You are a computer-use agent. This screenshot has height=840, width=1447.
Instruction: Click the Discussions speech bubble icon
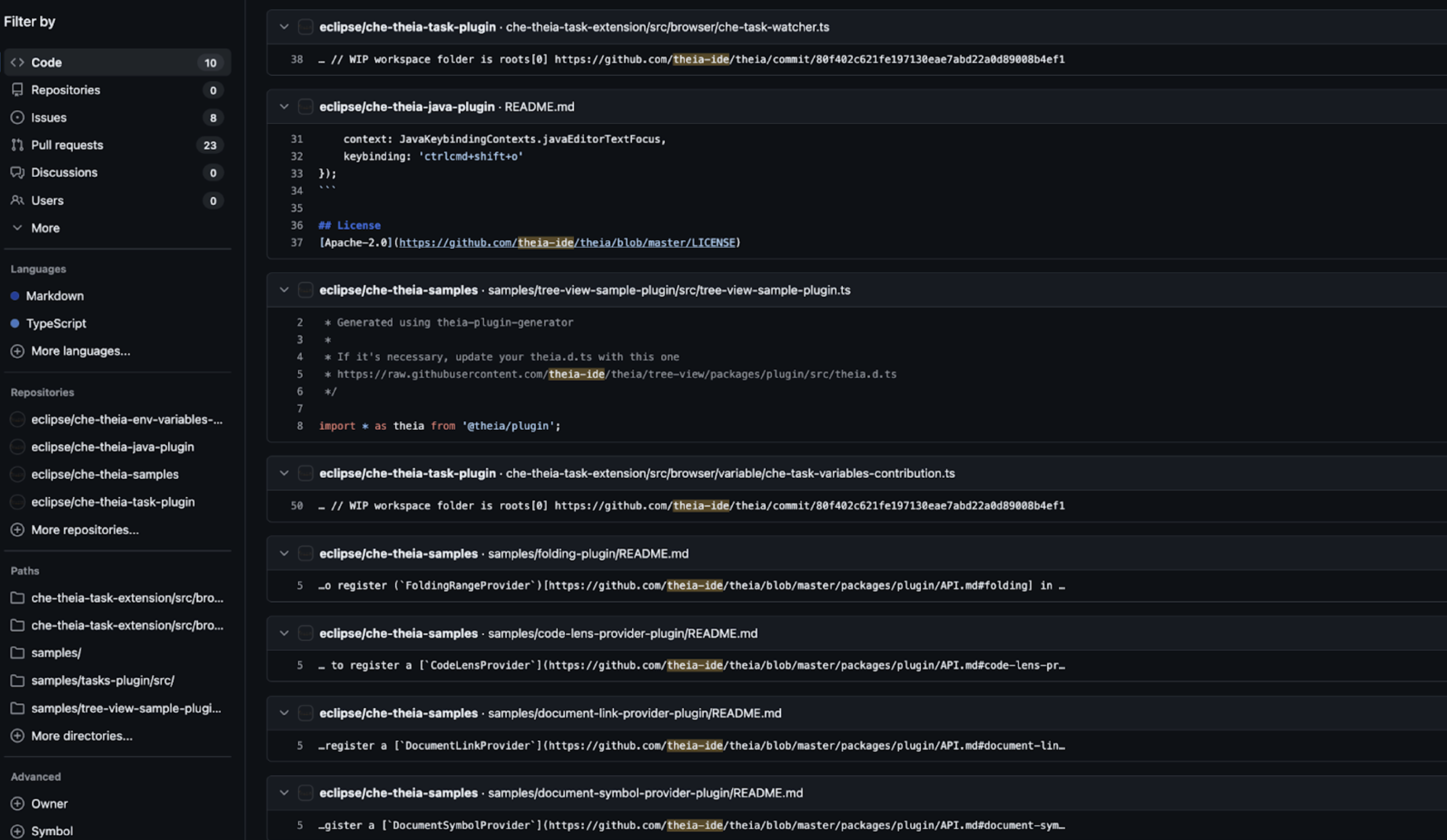[17, 172]
